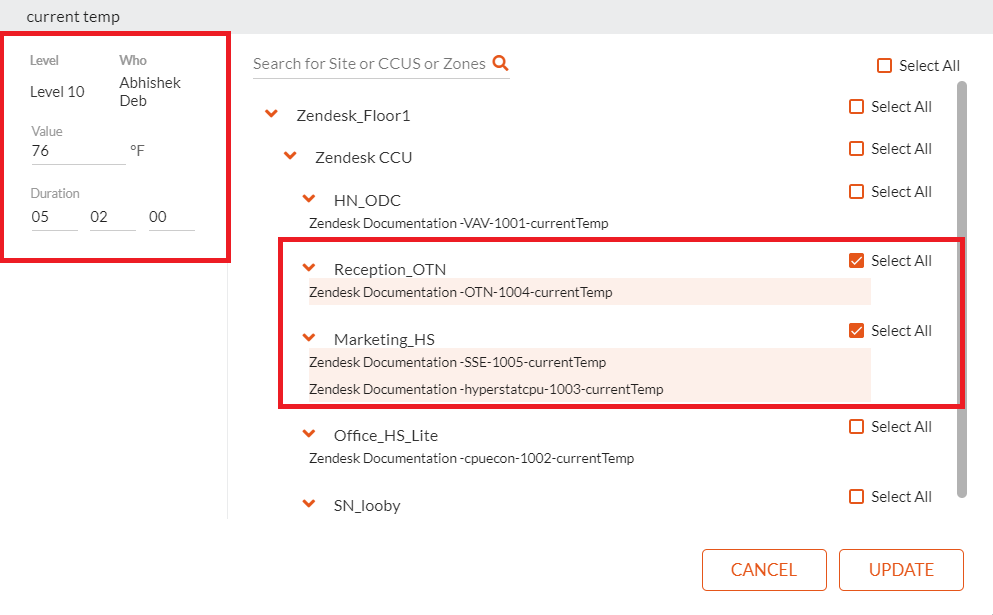The image size is (993, 615).
Task: Collapse the HN_ODC zone chevron
Action: (309, 198)
